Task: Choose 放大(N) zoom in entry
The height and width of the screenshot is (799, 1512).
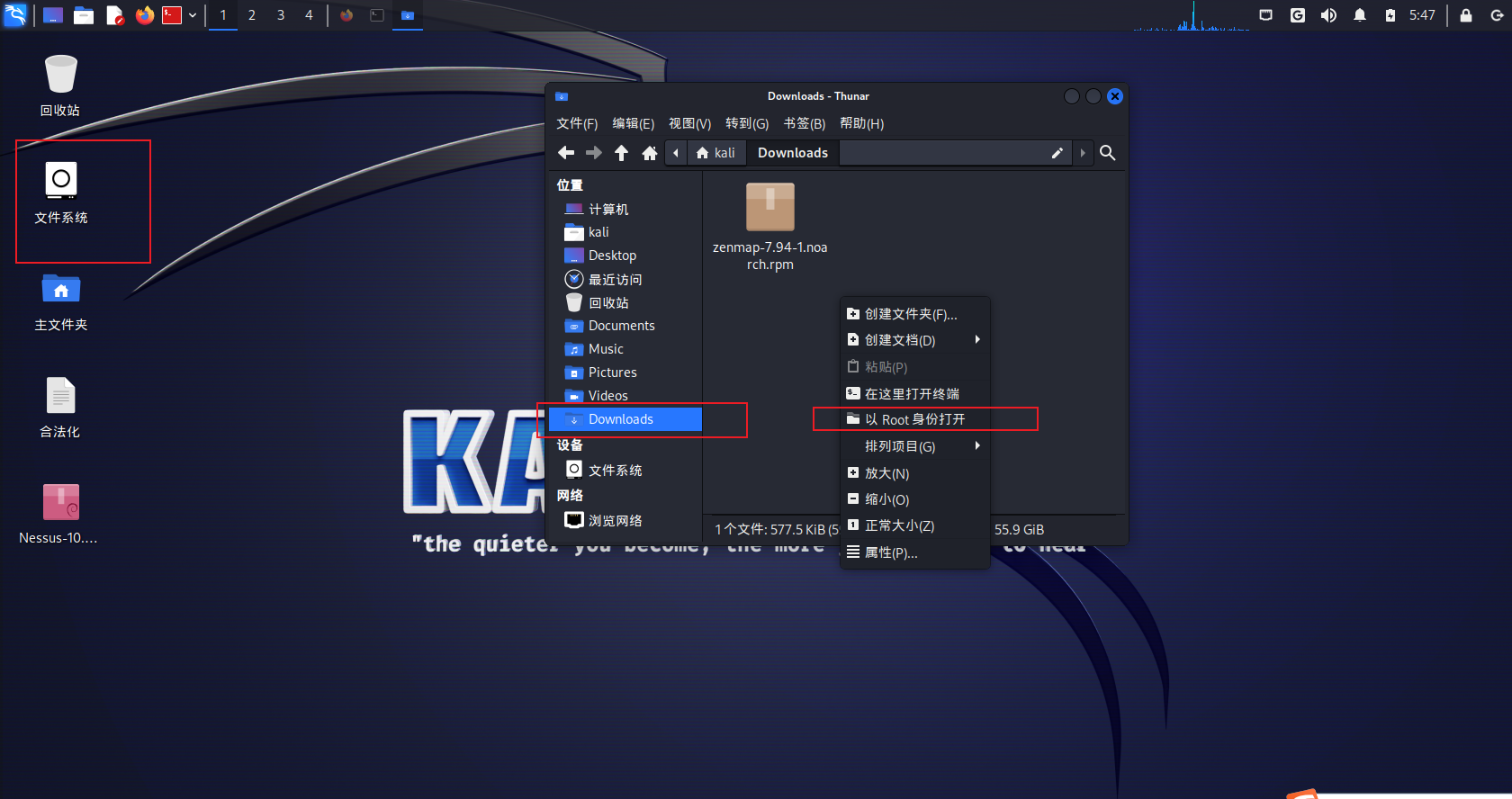Action: tap(914, 473)
